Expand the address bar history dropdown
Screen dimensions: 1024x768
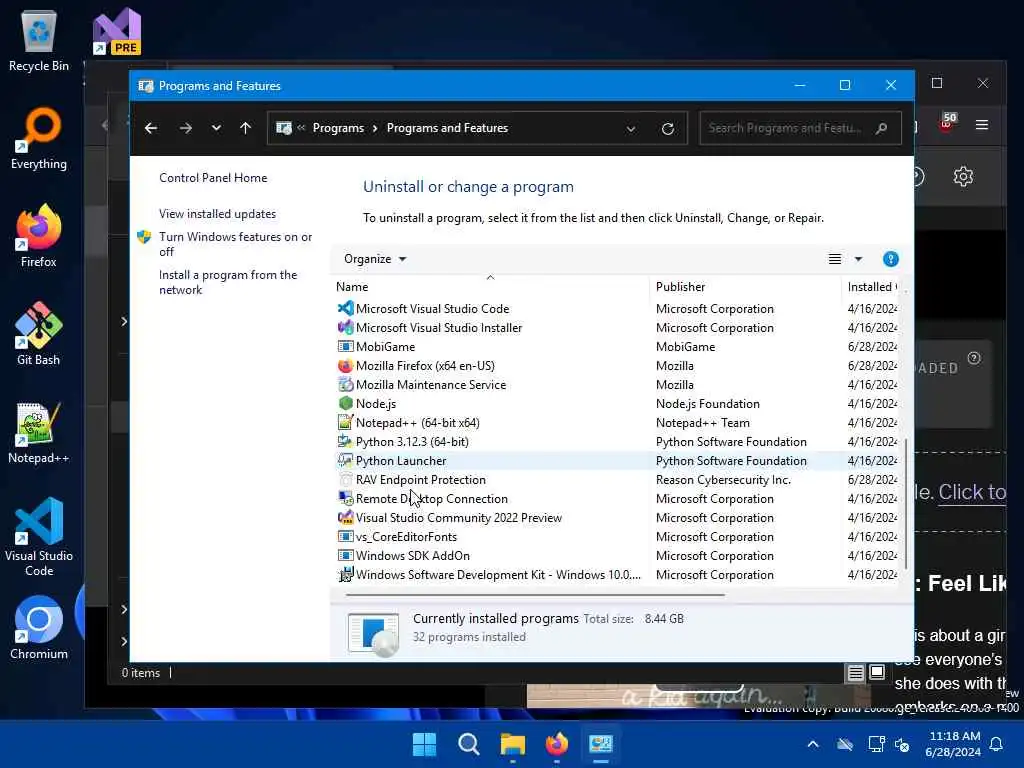pos(631,129)
